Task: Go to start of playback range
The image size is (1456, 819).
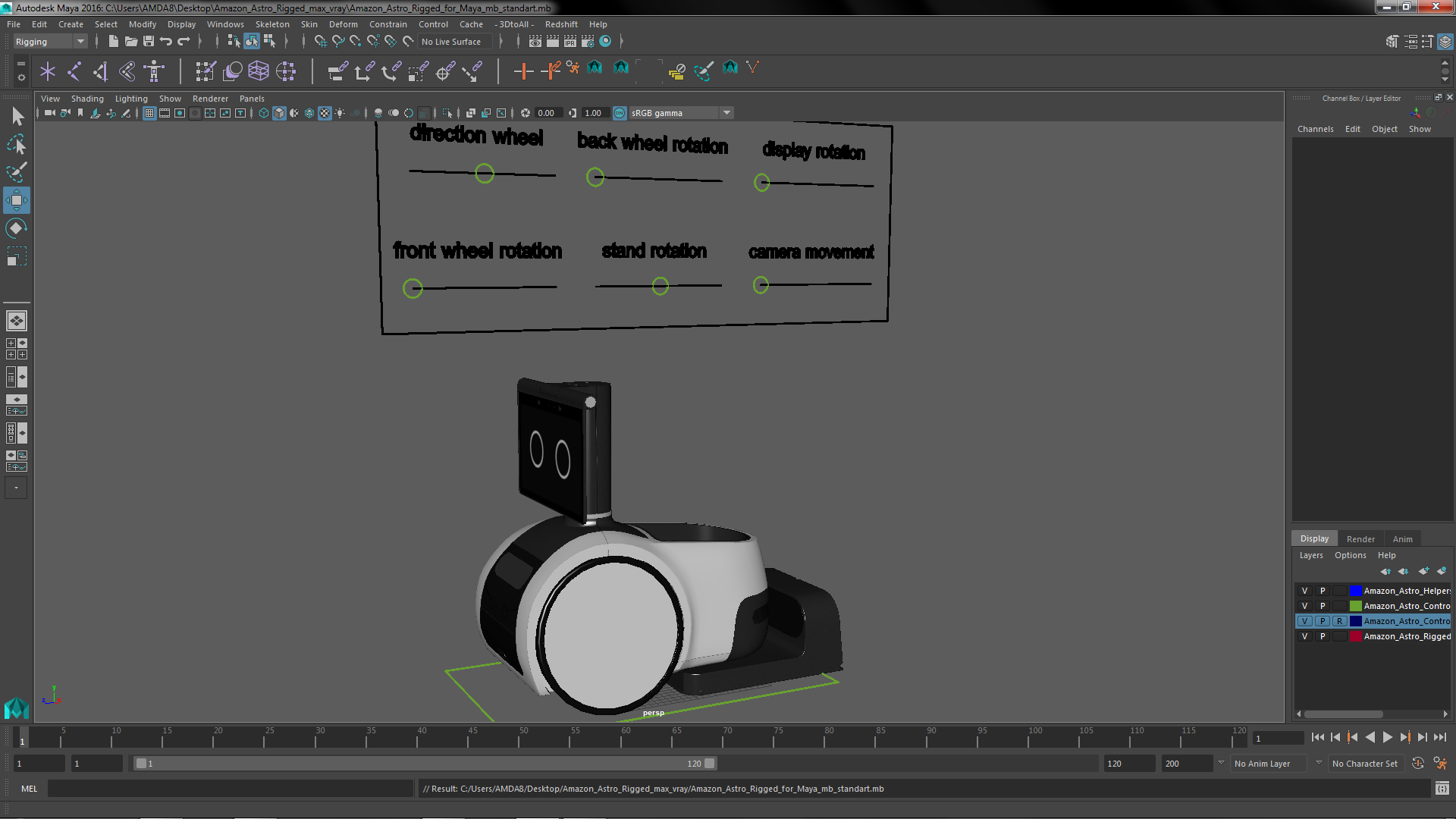Action: coord(1318,737)
